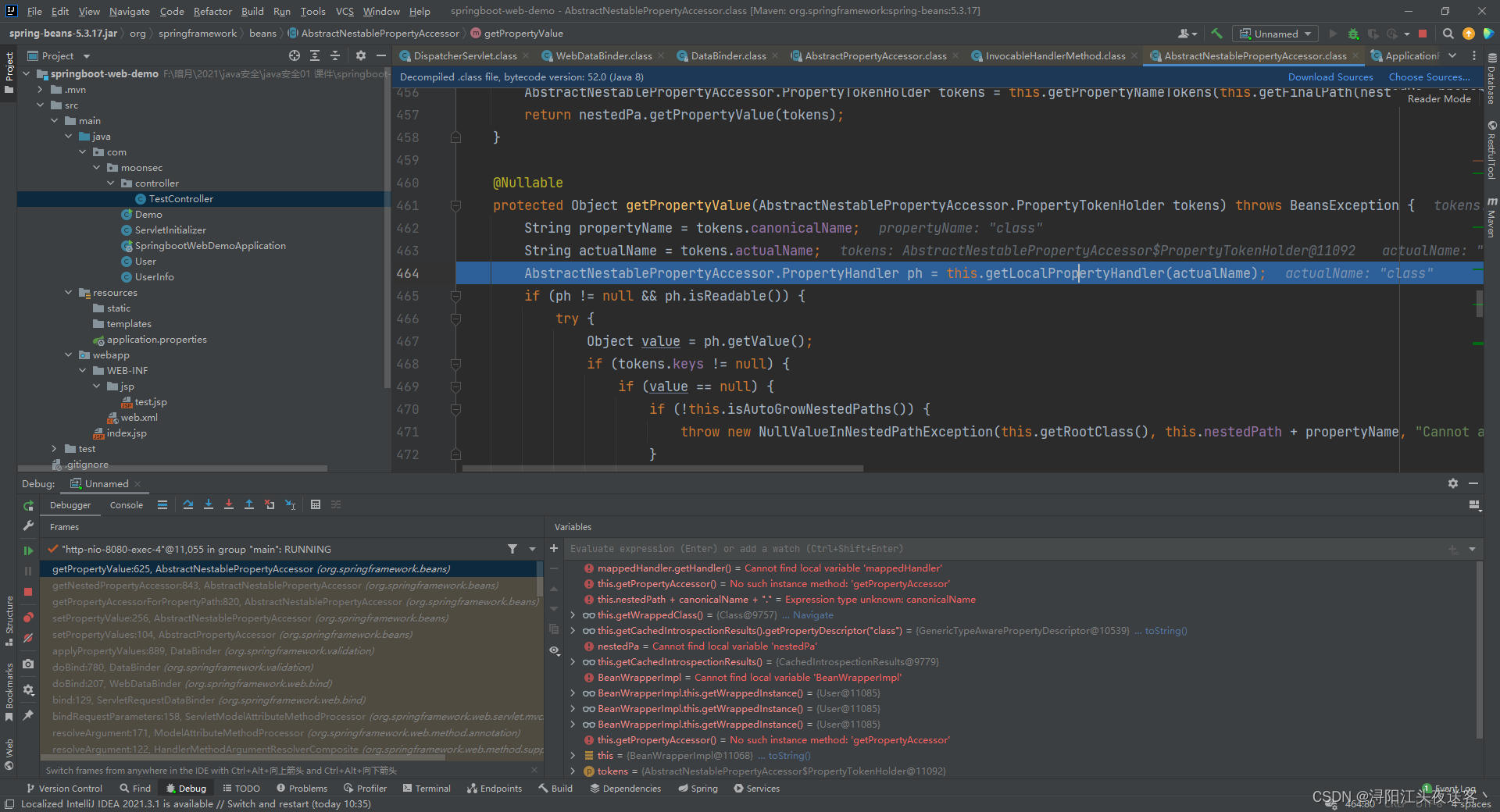Click Step Over debugger icon
This screenshot has height=812, width=1500.
coord(188,504)
